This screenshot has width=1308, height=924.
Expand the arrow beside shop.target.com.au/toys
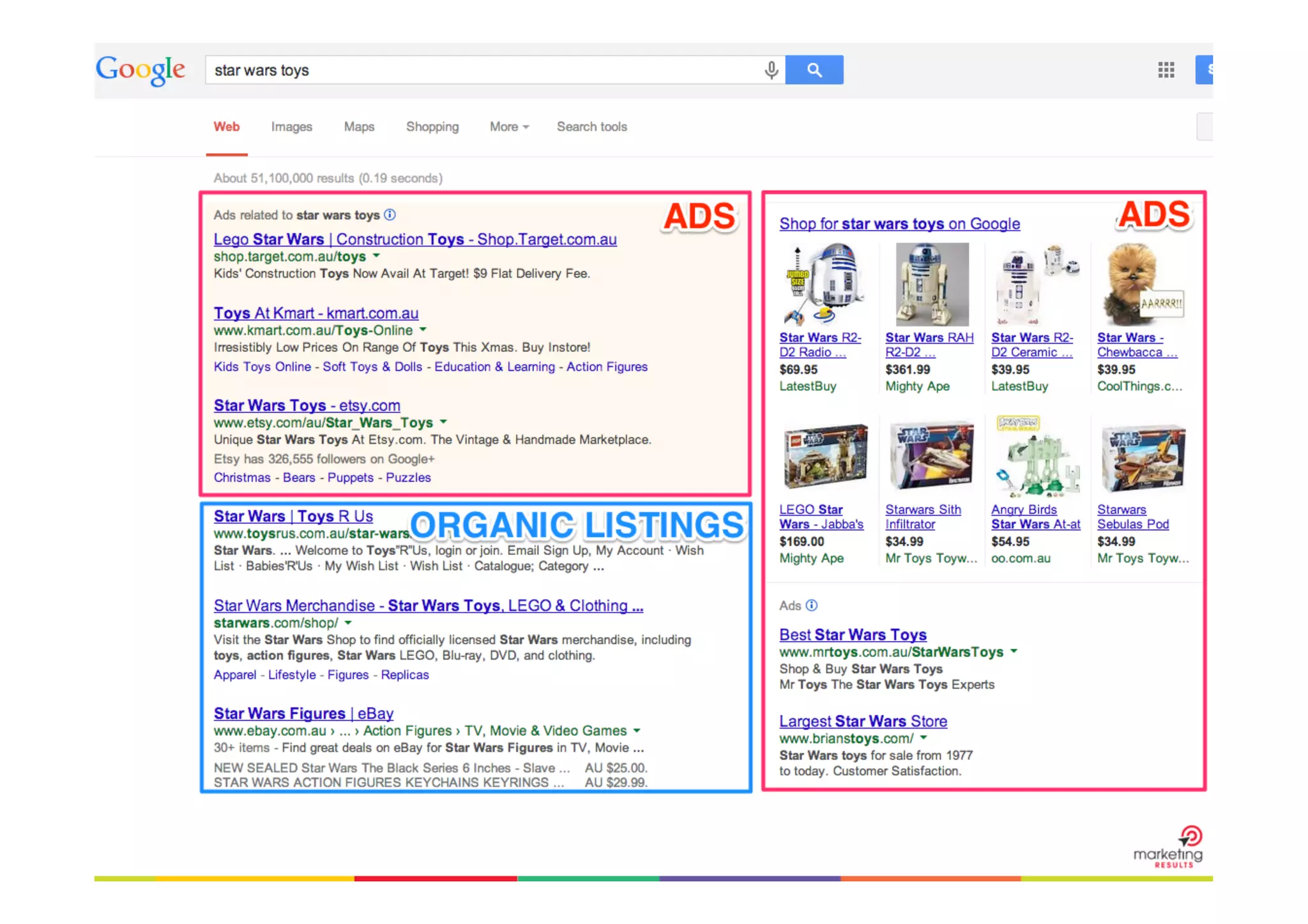pos(376,255)
